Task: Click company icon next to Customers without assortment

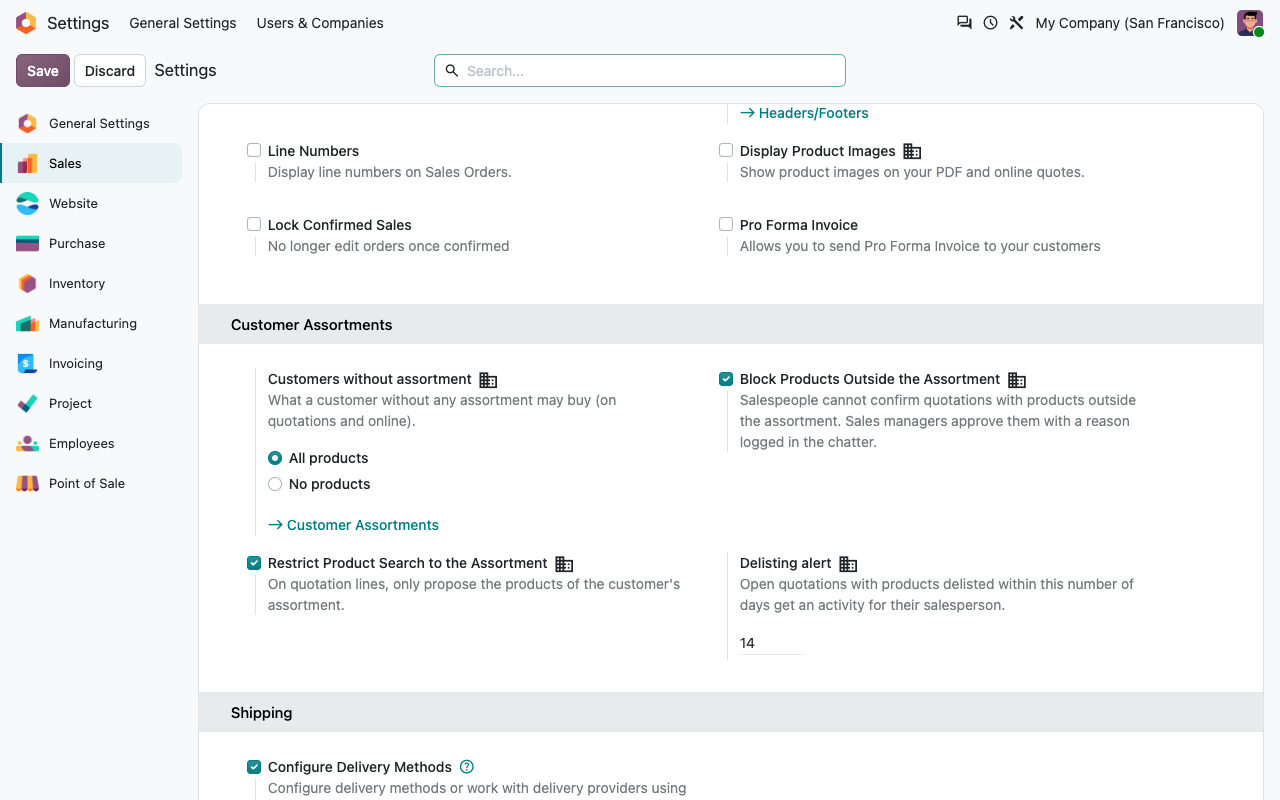Action: (488, 380)
